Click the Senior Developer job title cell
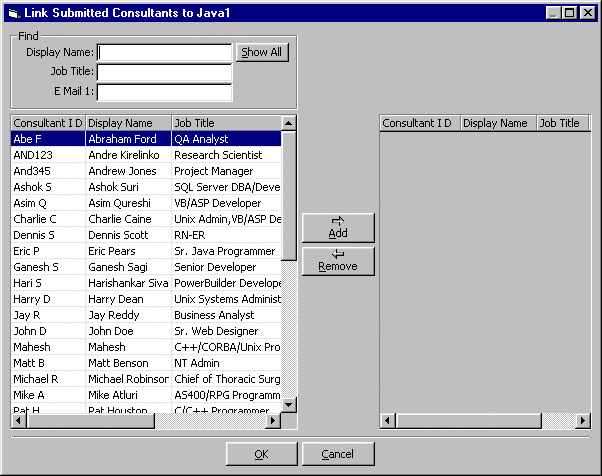 pyautogui.click(x=226, y=267)
